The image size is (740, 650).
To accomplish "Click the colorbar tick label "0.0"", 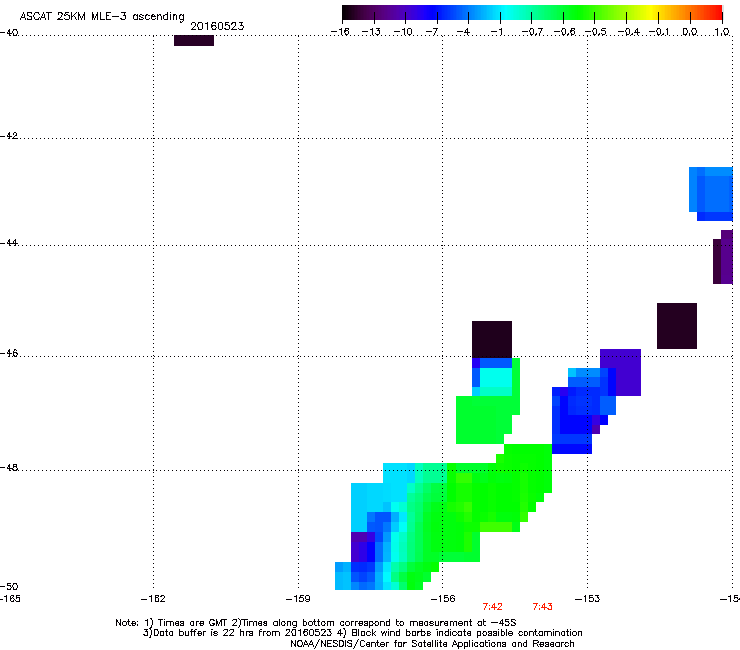I will click(690, 32).
